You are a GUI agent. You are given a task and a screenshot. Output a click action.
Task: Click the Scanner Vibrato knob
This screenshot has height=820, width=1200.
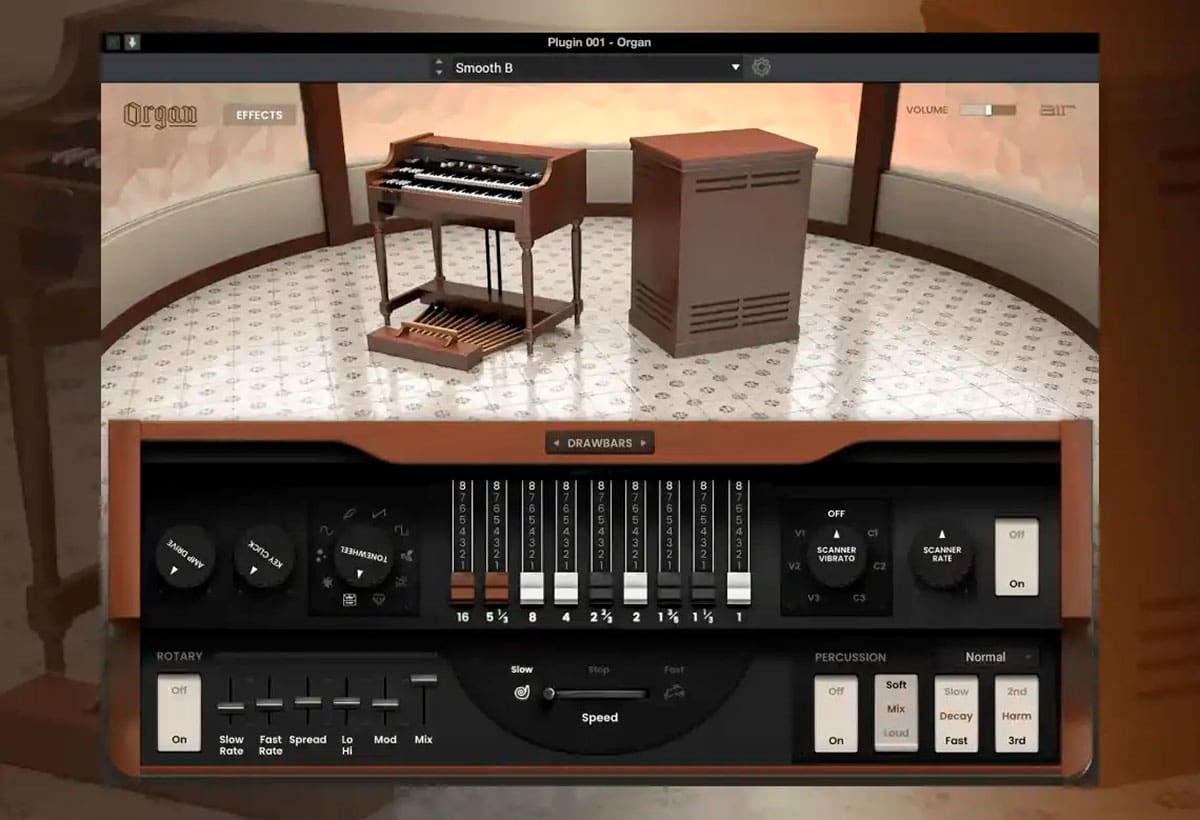click(836, 556)
